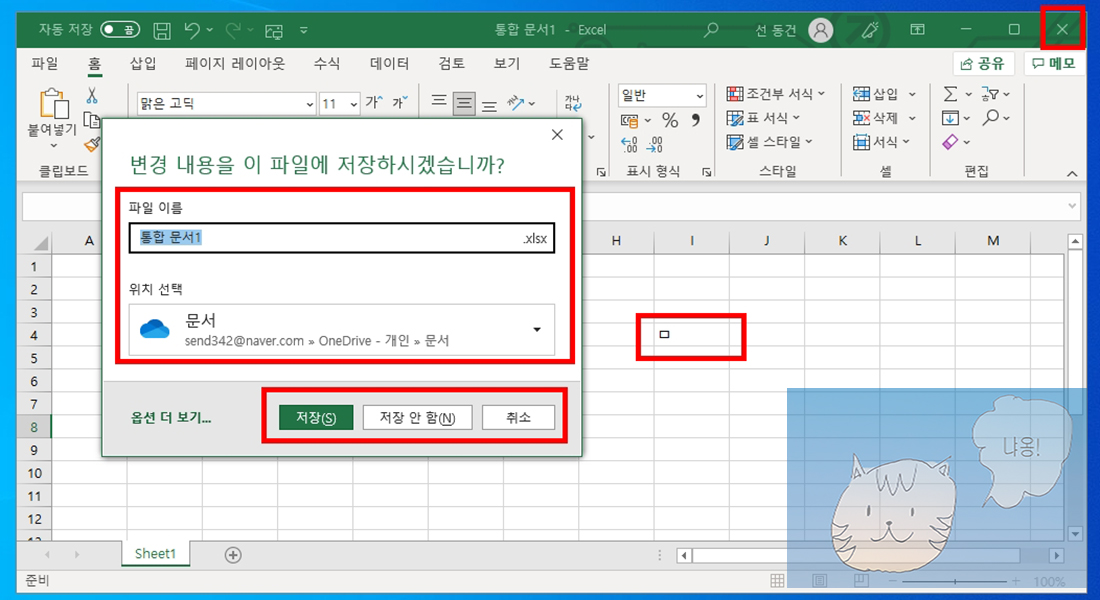Click the Undo arrow icon
The width and height of the screenshot is (1100, 600).
point(192,29)
